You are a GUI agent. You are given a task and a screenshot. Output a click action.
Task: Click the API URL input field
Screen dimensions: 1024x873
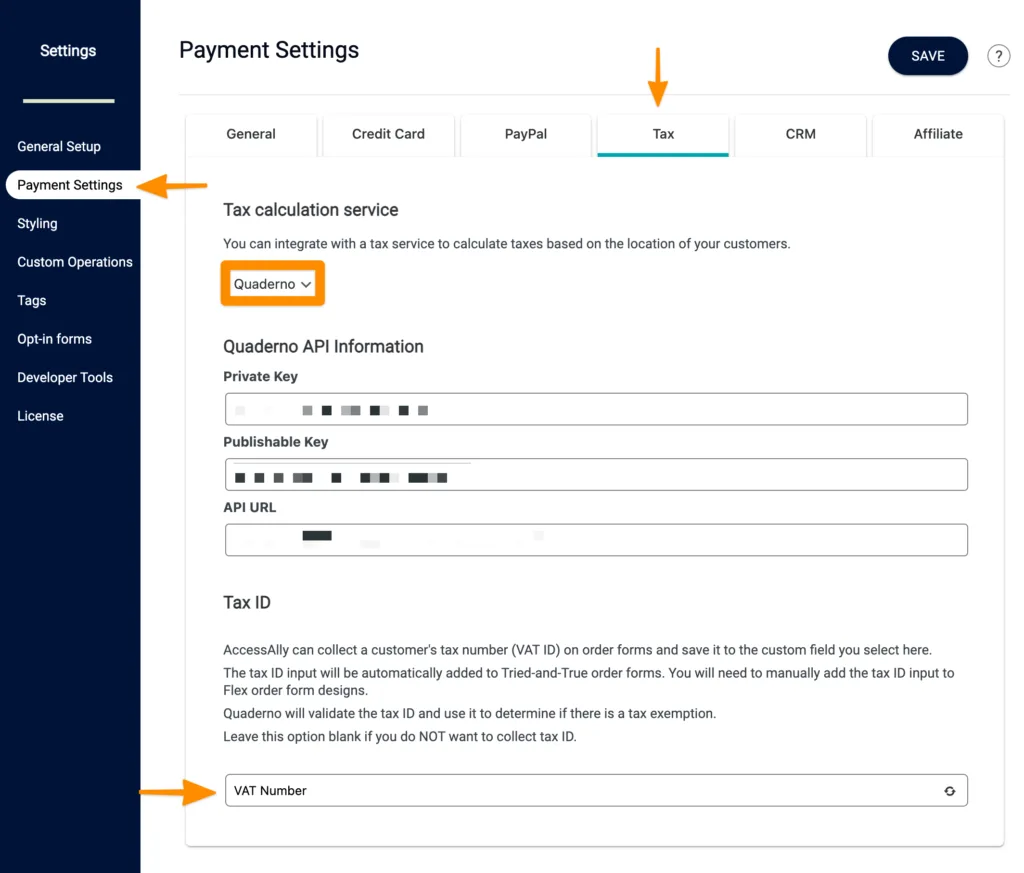(x=596, y=540)
